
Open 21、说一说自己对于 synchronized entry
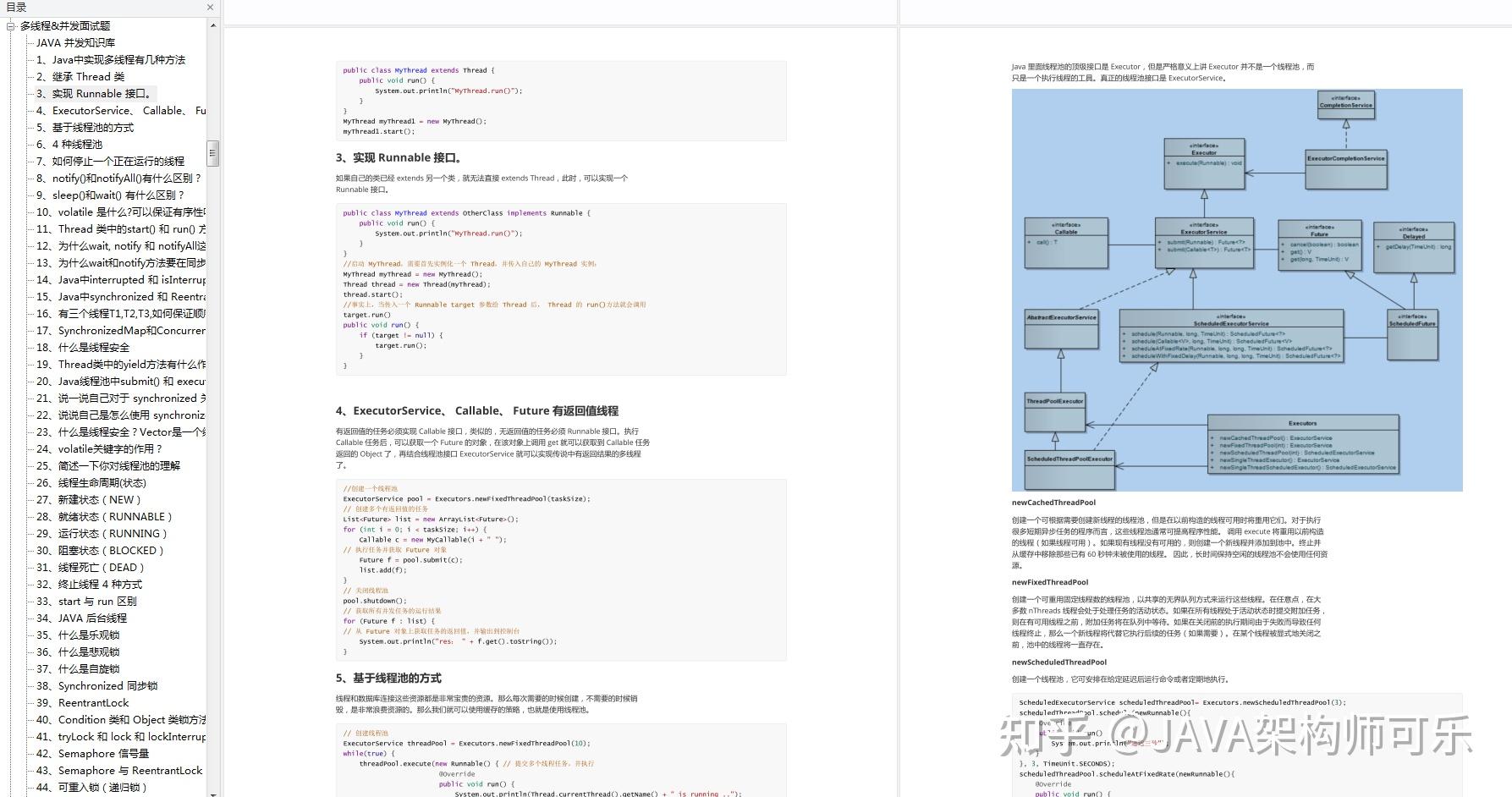[120, 398]
